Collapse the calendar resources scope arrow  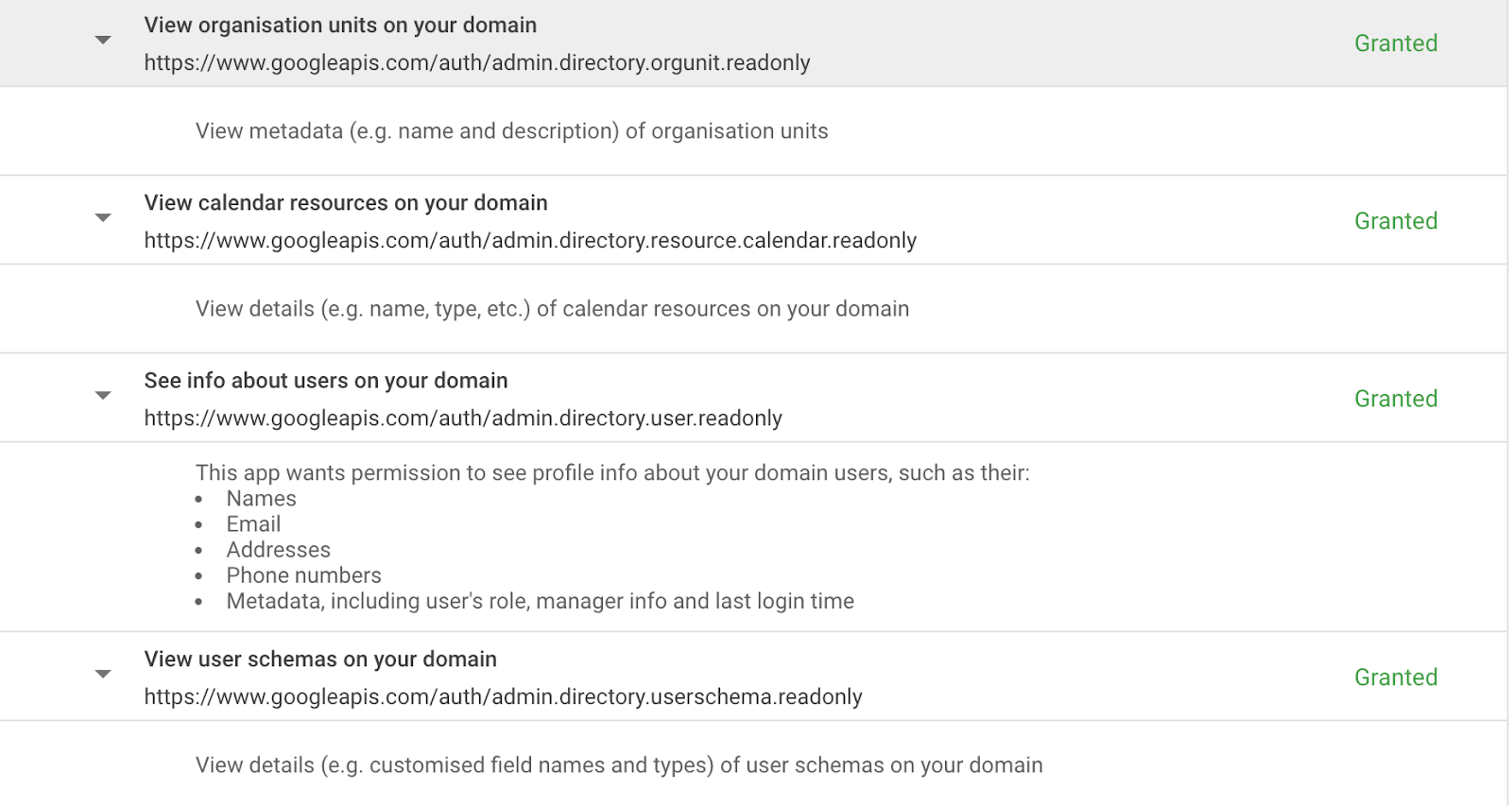coord(103,217)
